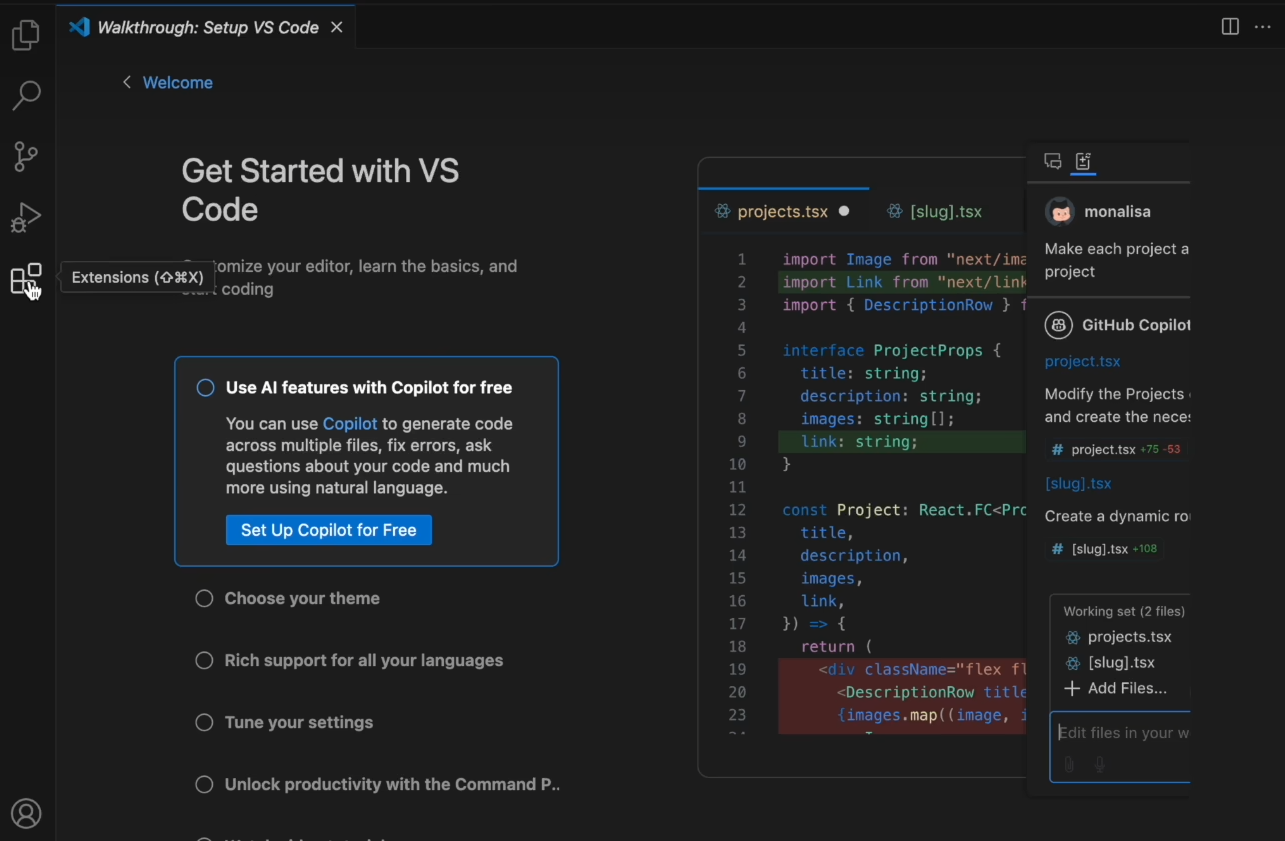
Task: Click the [slug].tsx link in Copilot response
Action: 1078,484
